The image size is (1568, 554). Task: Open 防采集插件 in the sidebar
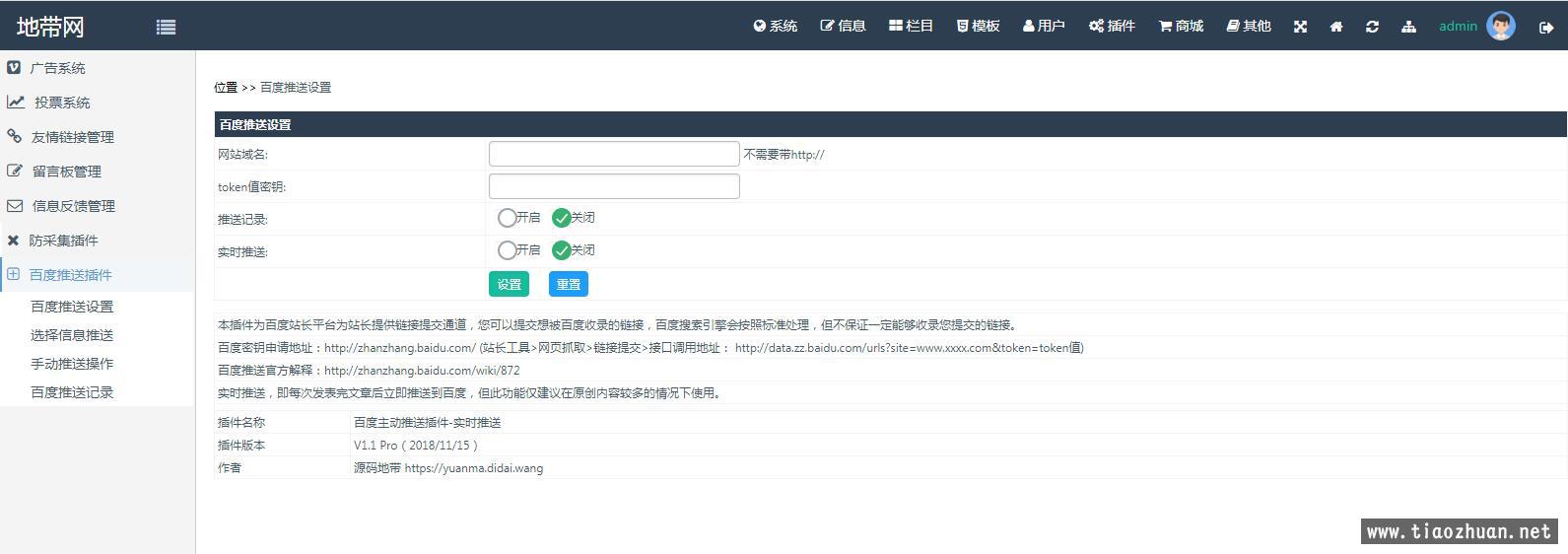pos(63,241)
